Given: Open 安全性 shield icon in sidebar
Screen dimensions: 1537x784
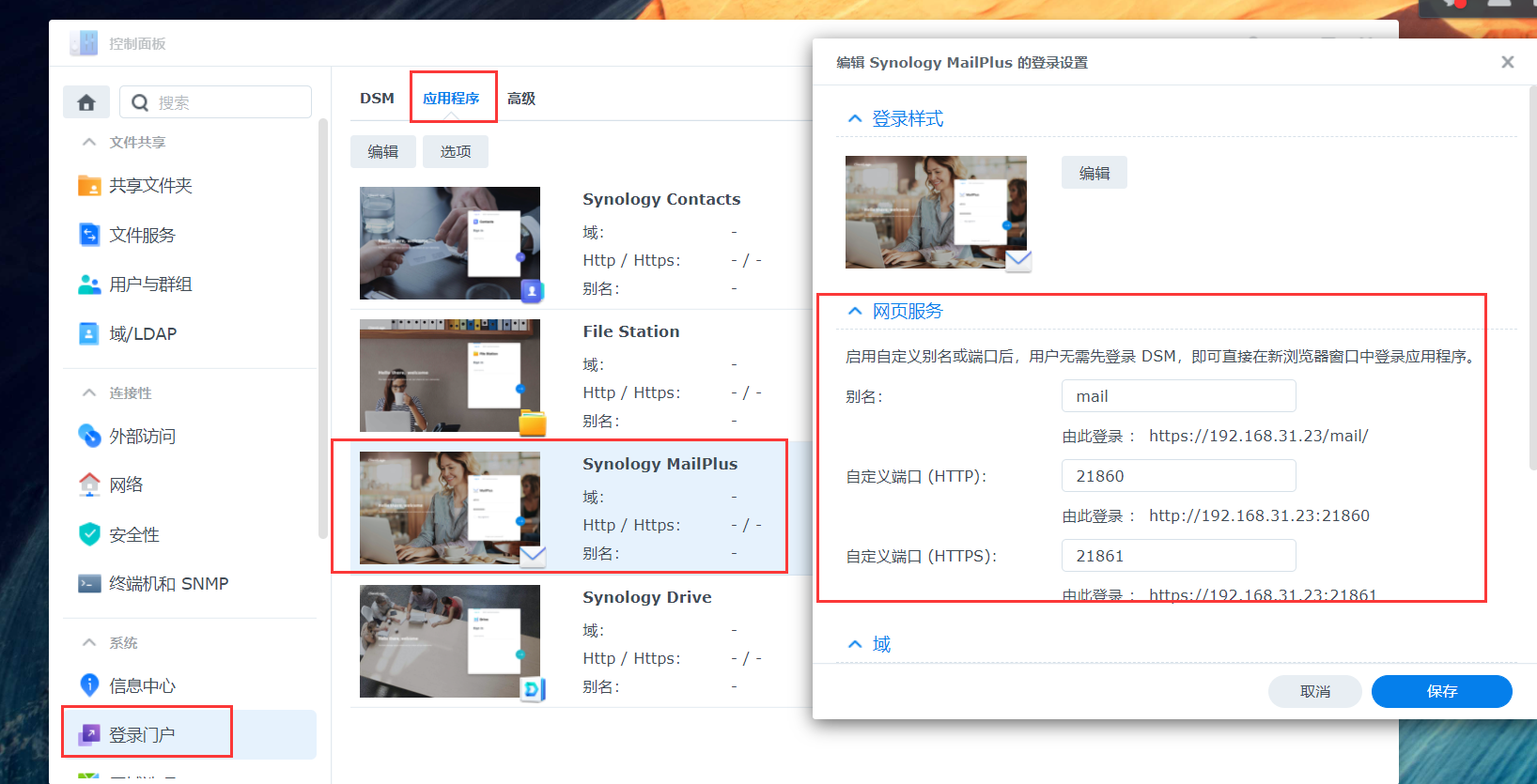Looking at the screenshot, I should 89,534.
